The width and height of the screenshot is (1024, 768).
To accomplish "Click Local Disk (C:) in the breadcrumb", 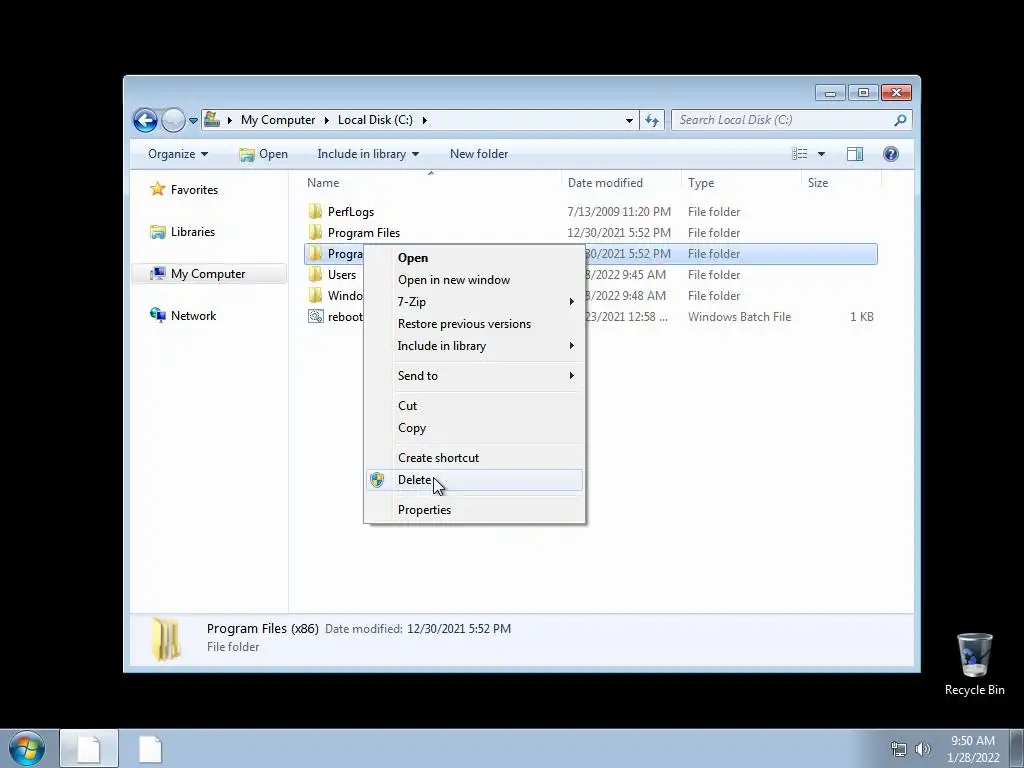I will 375,120.
